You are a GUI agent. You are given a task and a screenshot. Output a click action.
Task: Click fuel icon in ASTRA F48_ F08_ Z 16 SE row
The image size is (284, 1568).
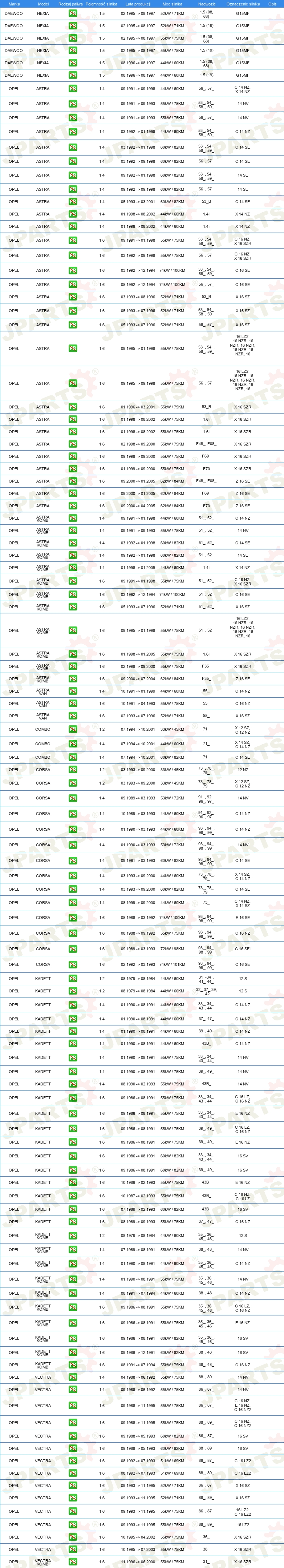click(72, 481)
